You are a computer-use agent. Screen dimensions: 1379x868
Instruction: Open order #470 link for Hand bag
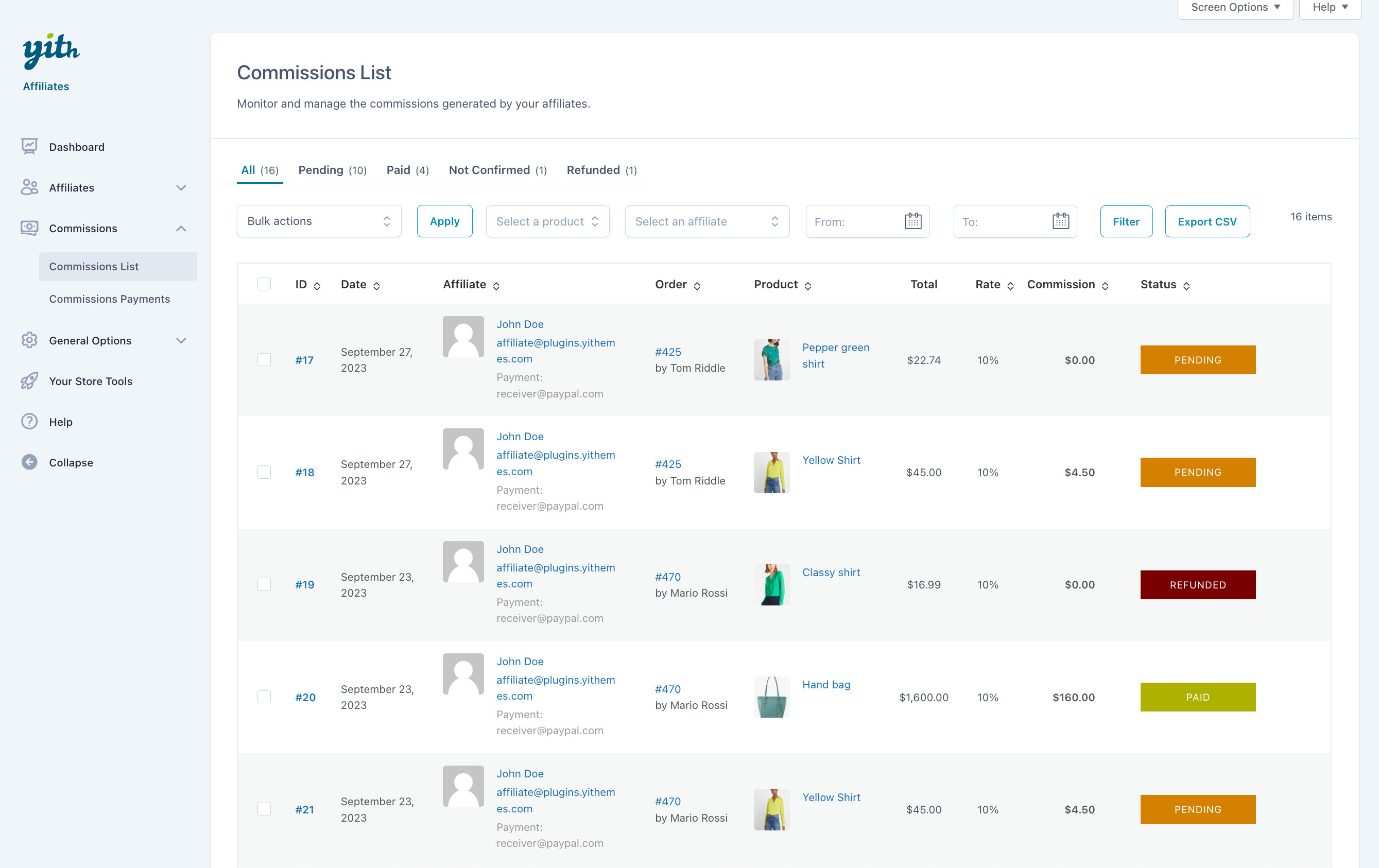pyautogui.click(x=668, y=689)
